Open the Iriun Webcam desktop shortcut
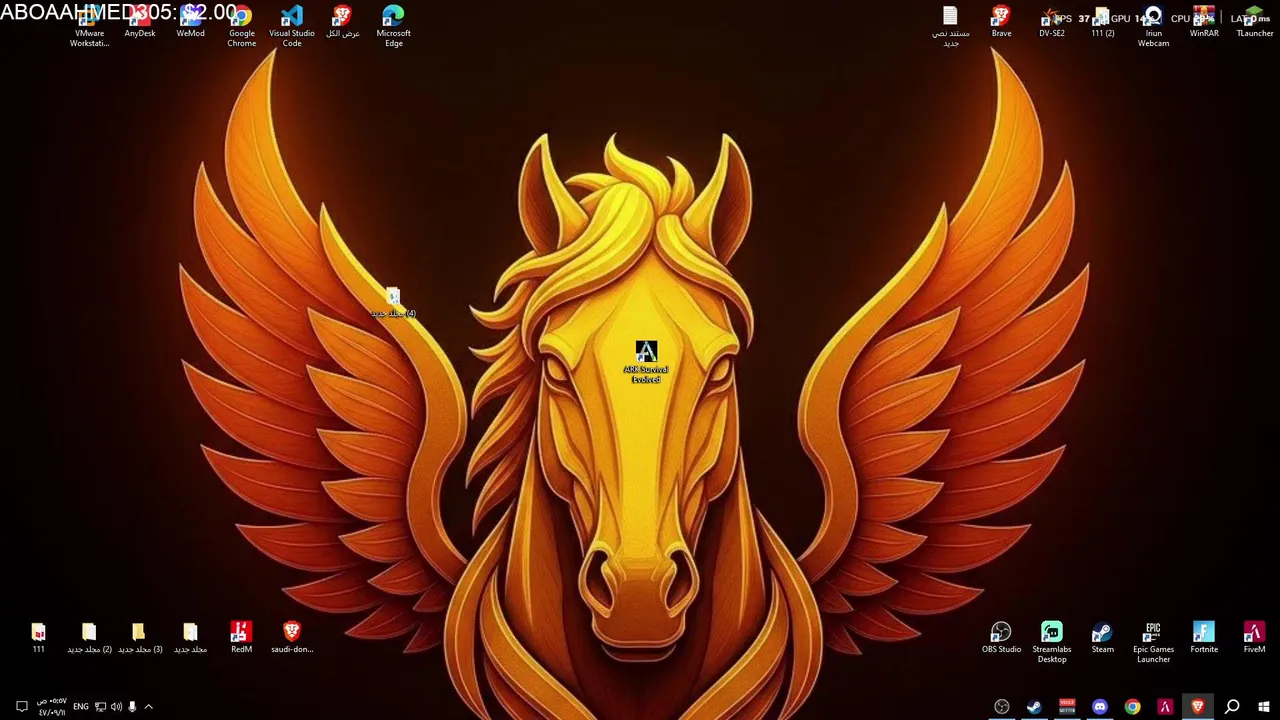 point(1153,27)
